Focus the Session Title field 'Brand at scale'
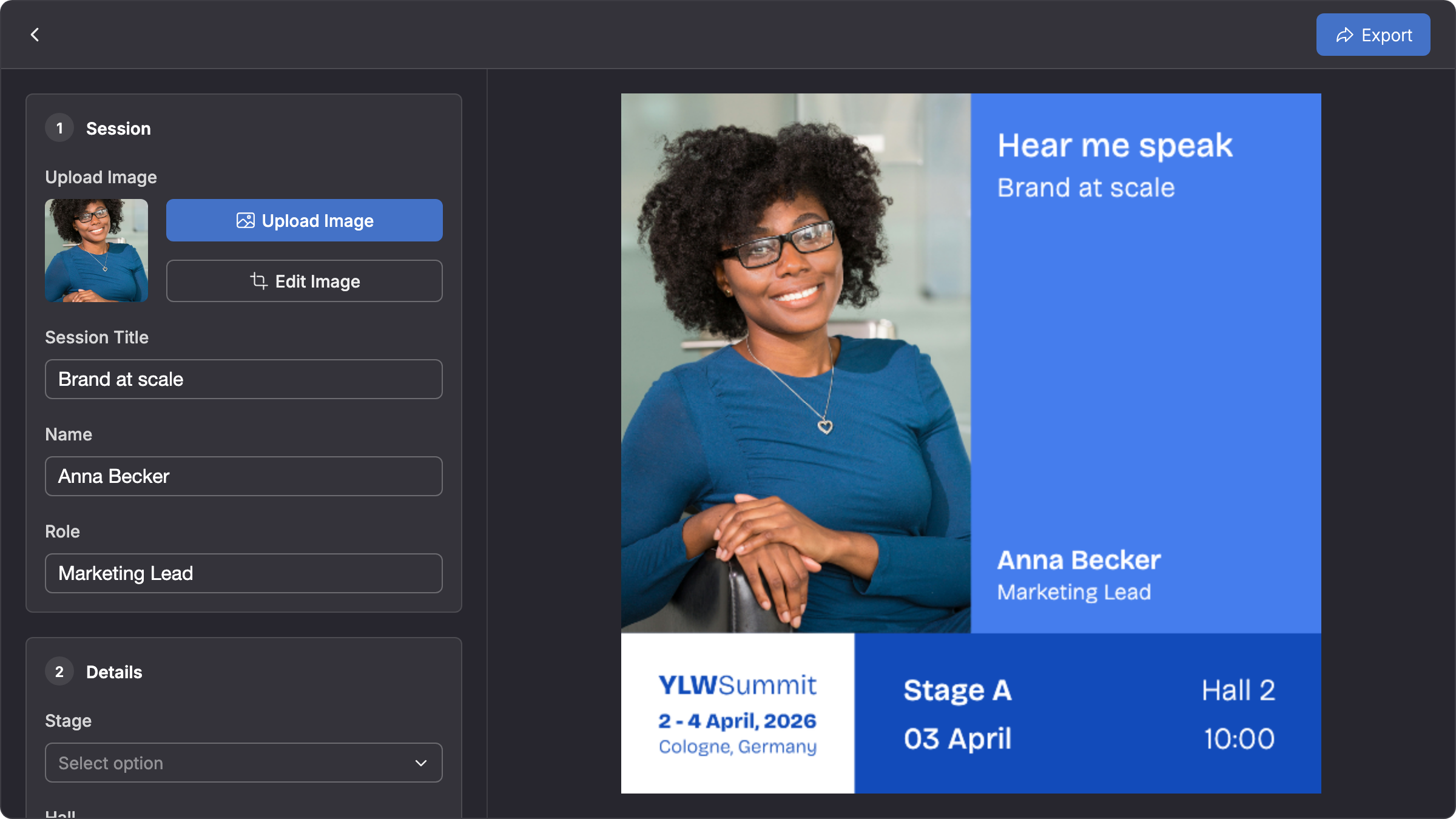This screenshot has width=1456, height=819. [x=244, y=379]
